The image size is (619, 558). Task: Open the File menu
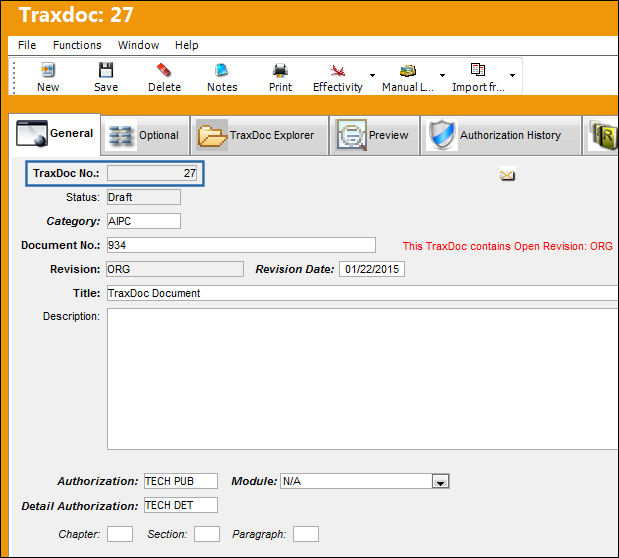[27, 45]
